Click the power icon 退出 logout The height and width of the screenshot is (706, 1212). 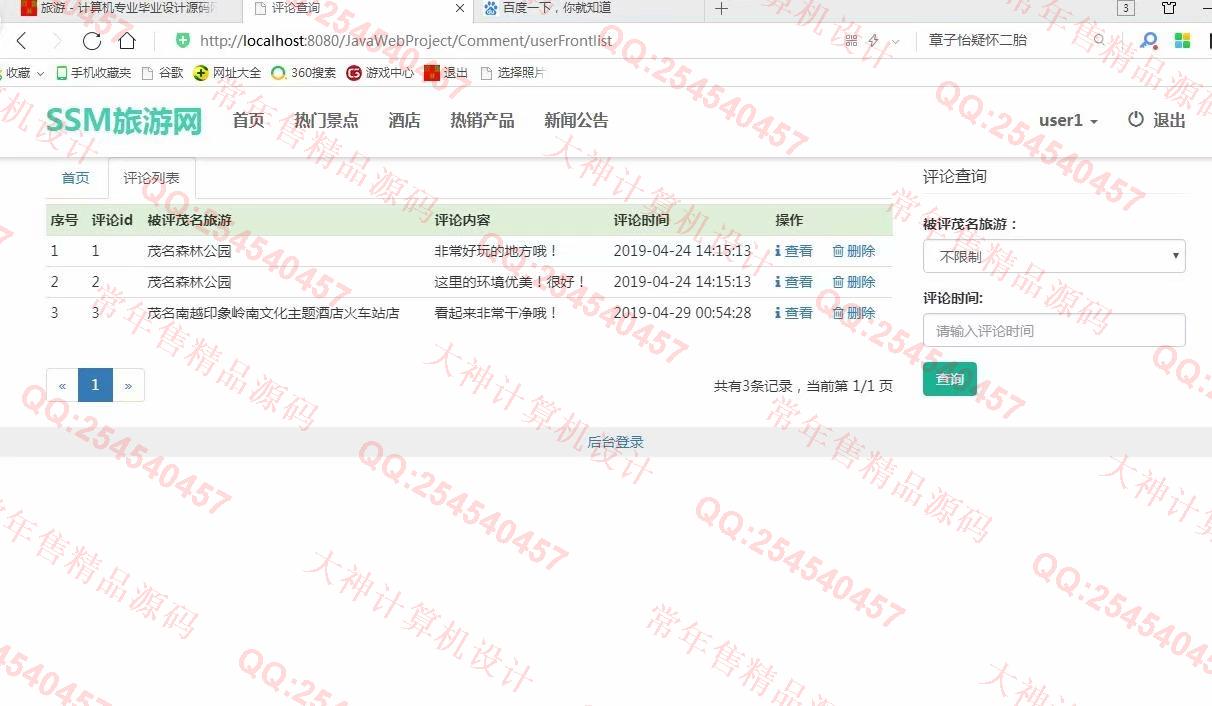[x=1156, y=120]
